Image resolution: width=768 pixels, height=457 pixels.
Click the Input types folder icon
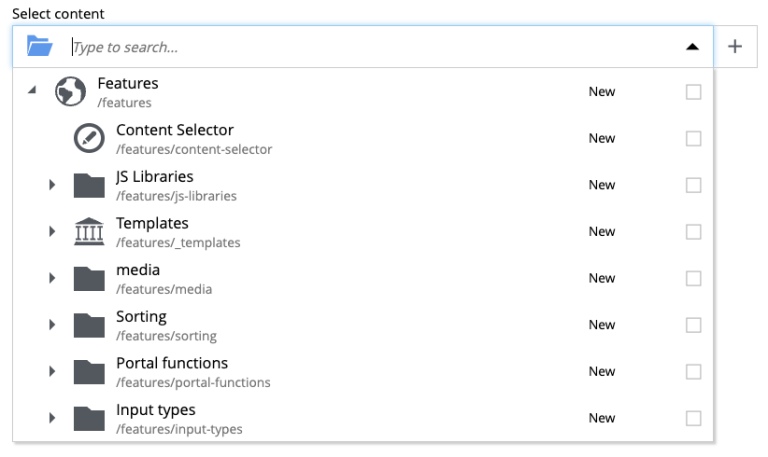tap(89, 418)
